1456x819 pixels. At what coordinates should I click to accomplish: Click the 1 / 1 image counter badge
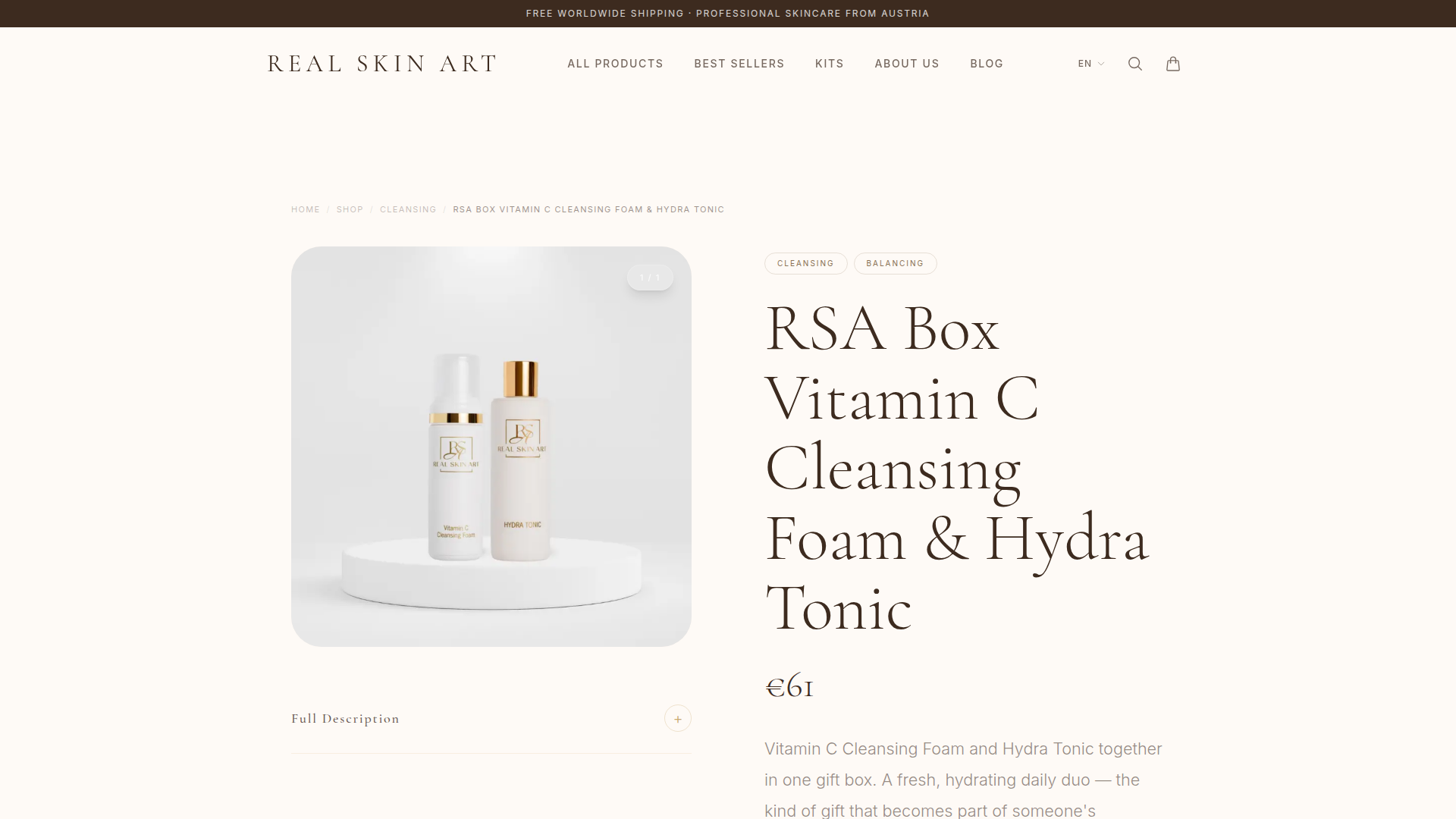pos(650,278)
